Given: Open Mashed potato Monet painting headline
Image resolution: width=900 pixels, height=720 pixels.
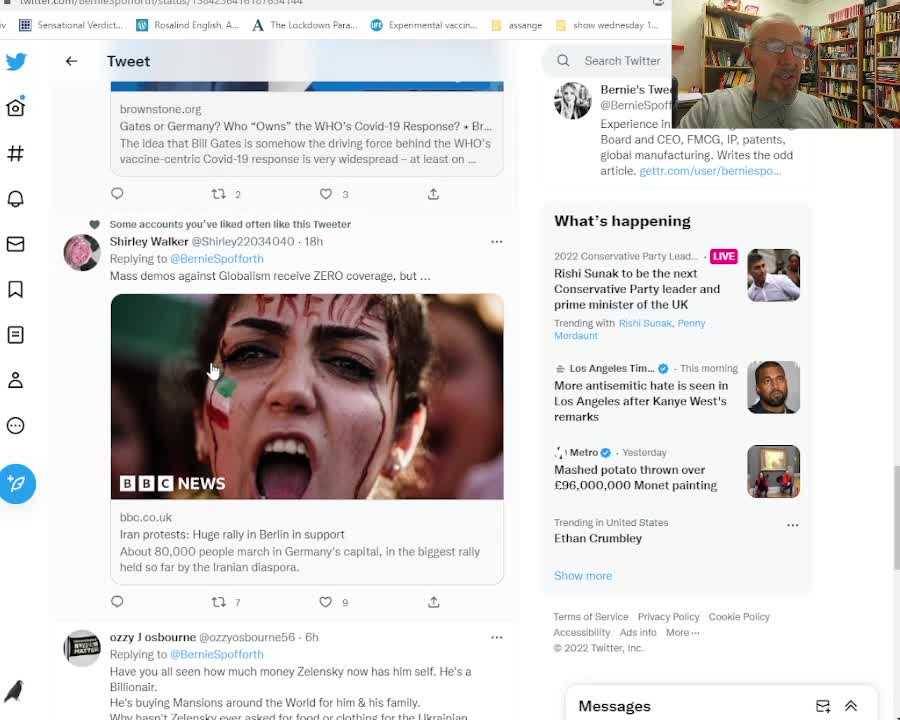Looking at the screenshot, I should [635, 477].
